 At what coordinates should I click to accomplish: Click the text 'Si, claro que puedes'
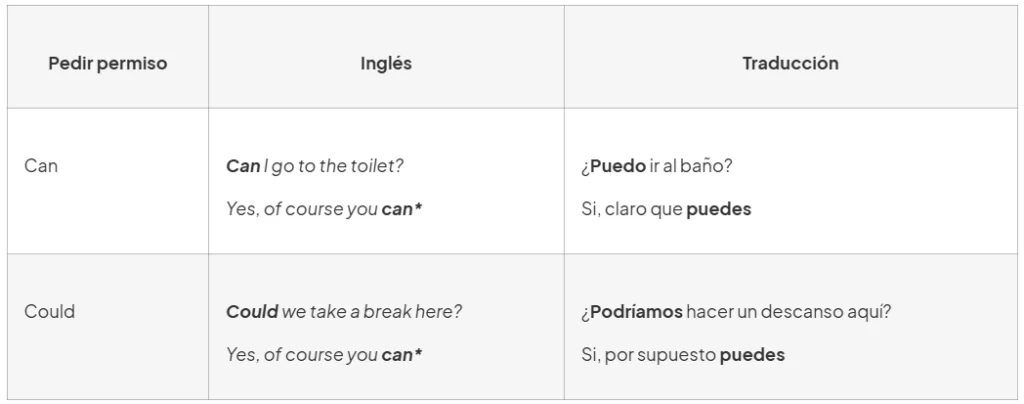[x=666, y=210]
